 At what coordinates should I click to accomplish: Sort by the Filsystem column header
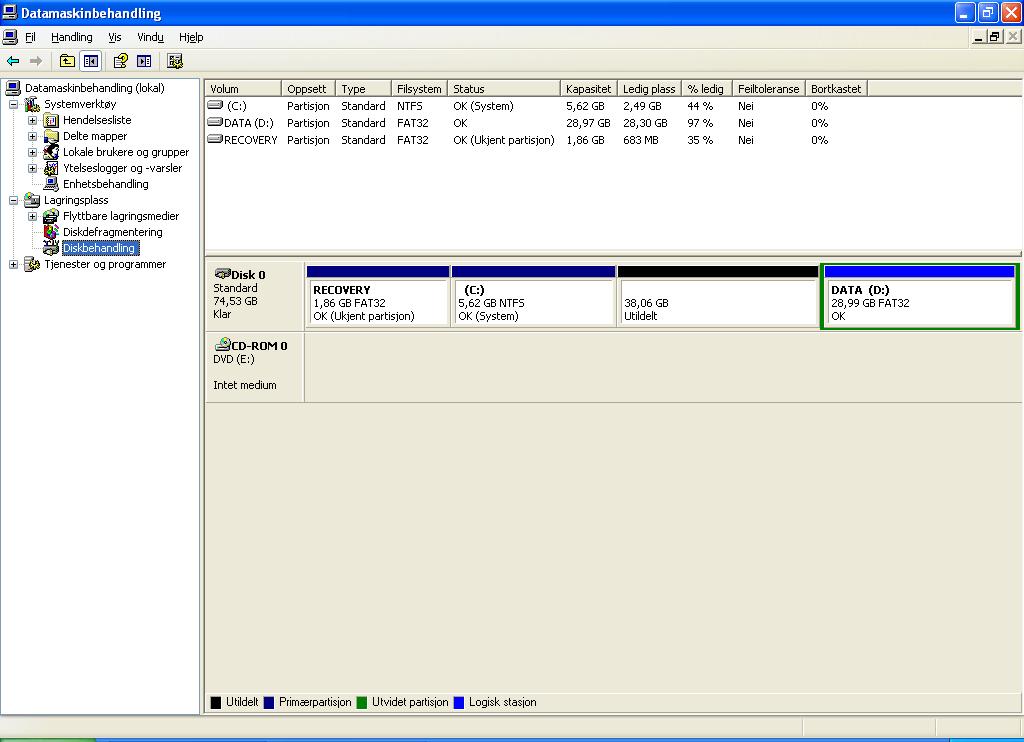click(419, 89)
